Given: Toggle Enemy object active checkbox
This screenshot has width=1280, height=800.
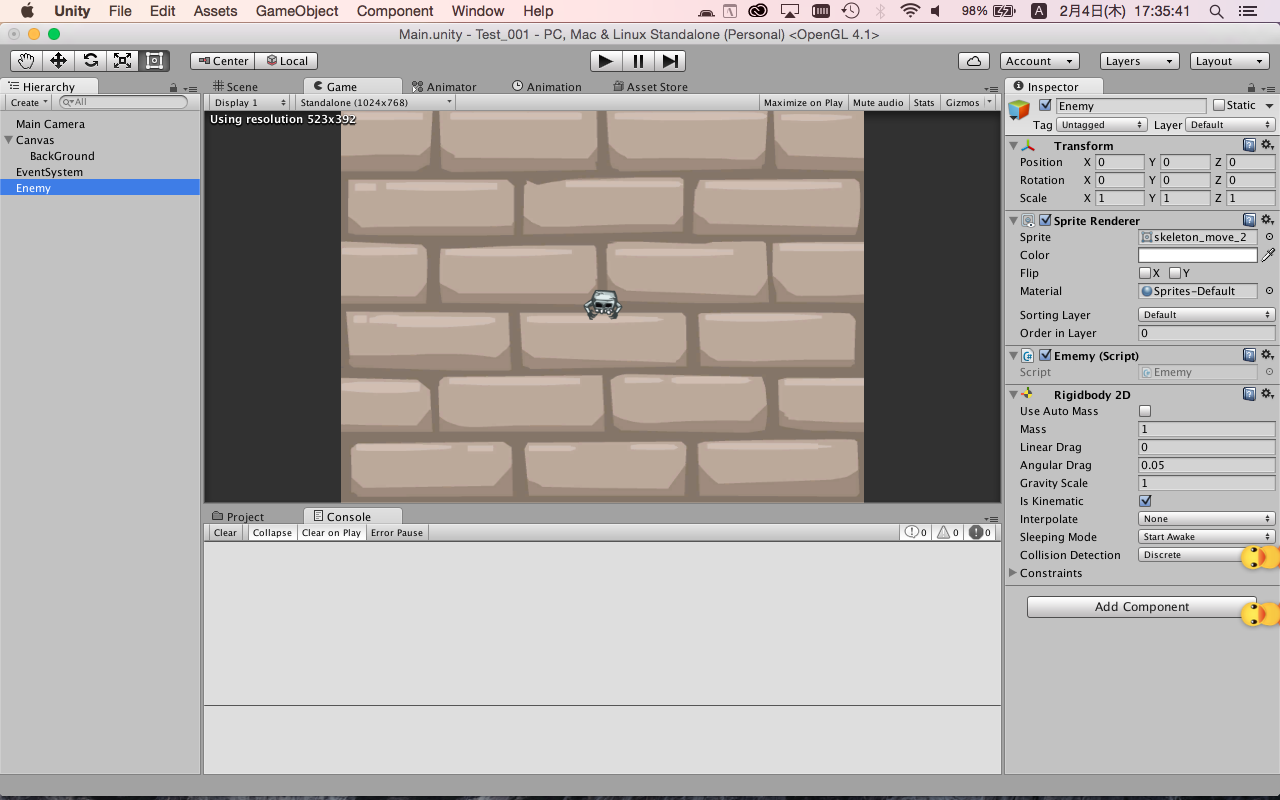Looking at the screenshot, I should point(1045,105).
